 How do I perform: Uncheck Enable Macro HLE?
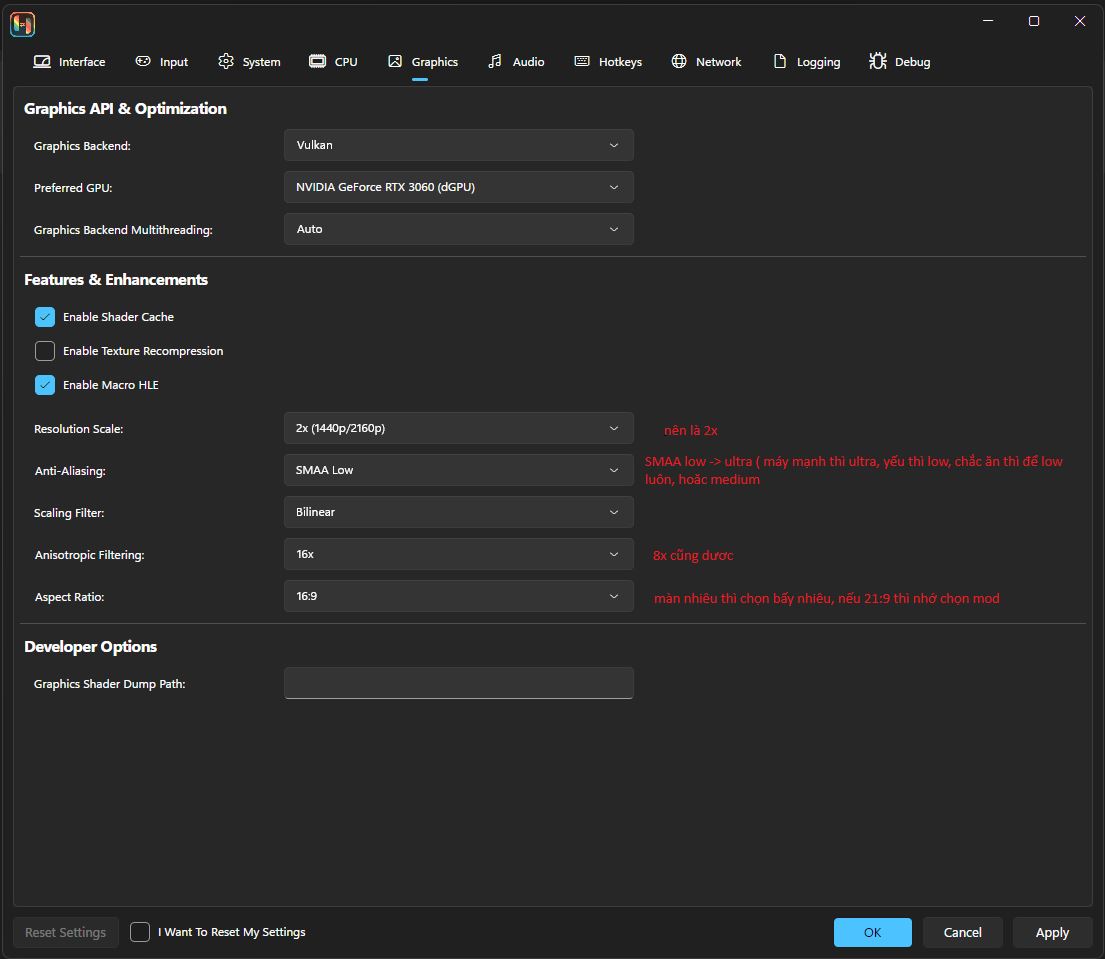45,385
